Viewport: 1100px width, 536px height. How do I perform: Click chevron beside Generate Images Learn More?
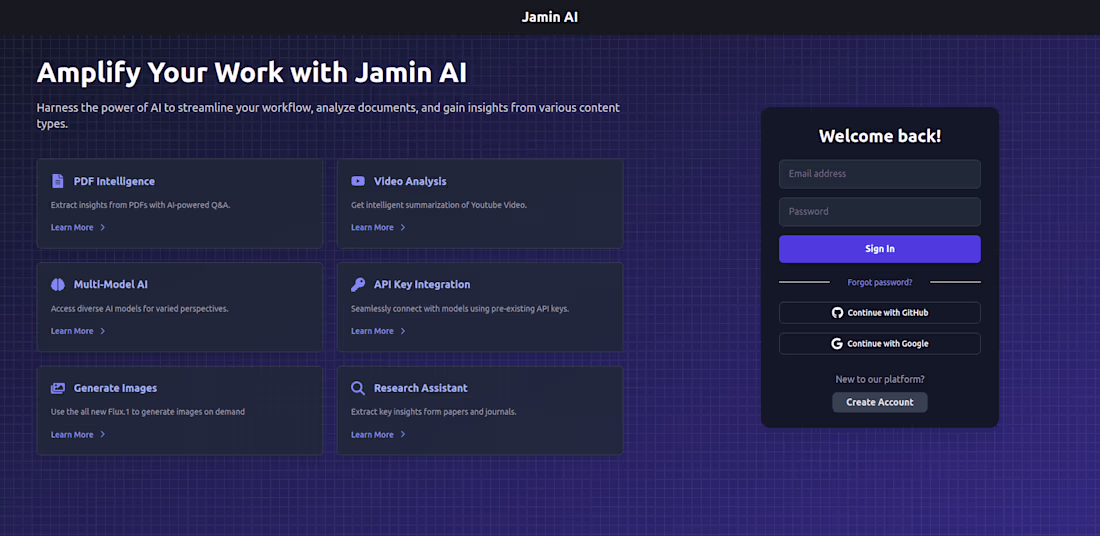tap(102, 435)
